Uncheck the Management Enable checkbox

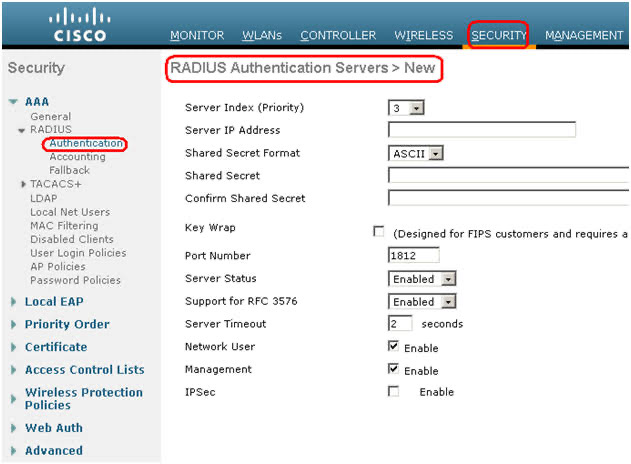[393, 369]
